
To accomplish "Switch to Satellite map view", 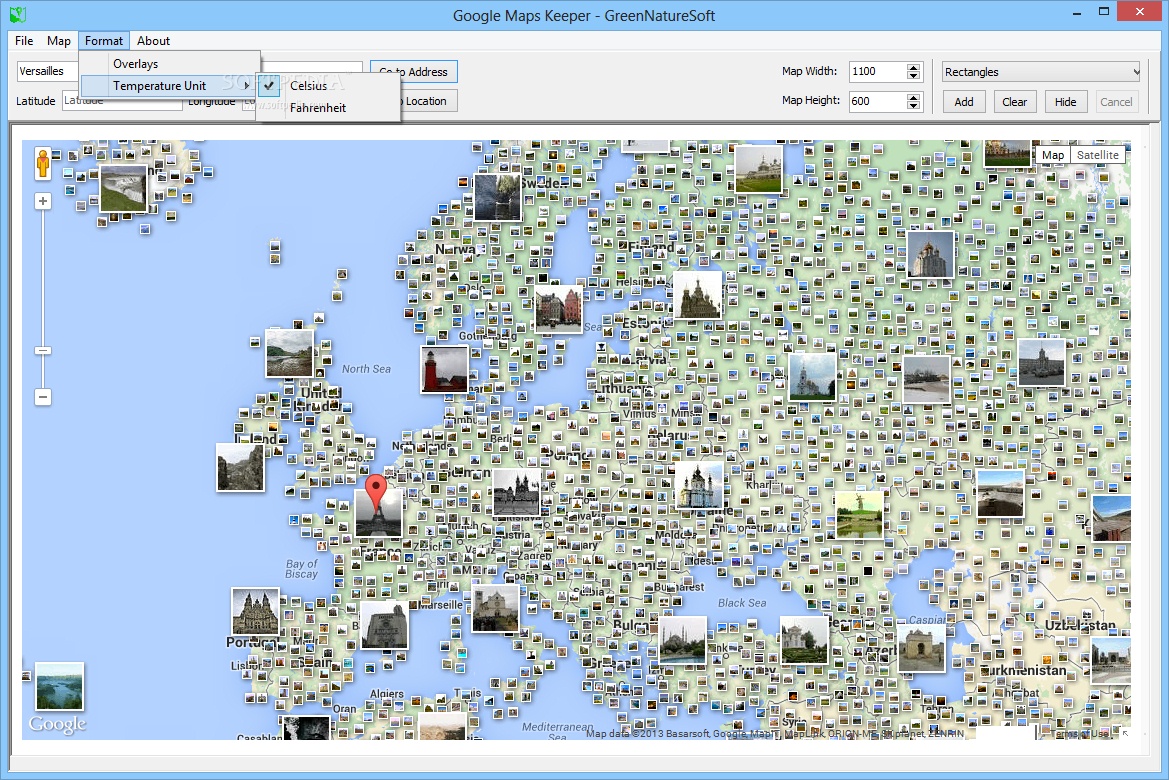I will (1097, 155).
